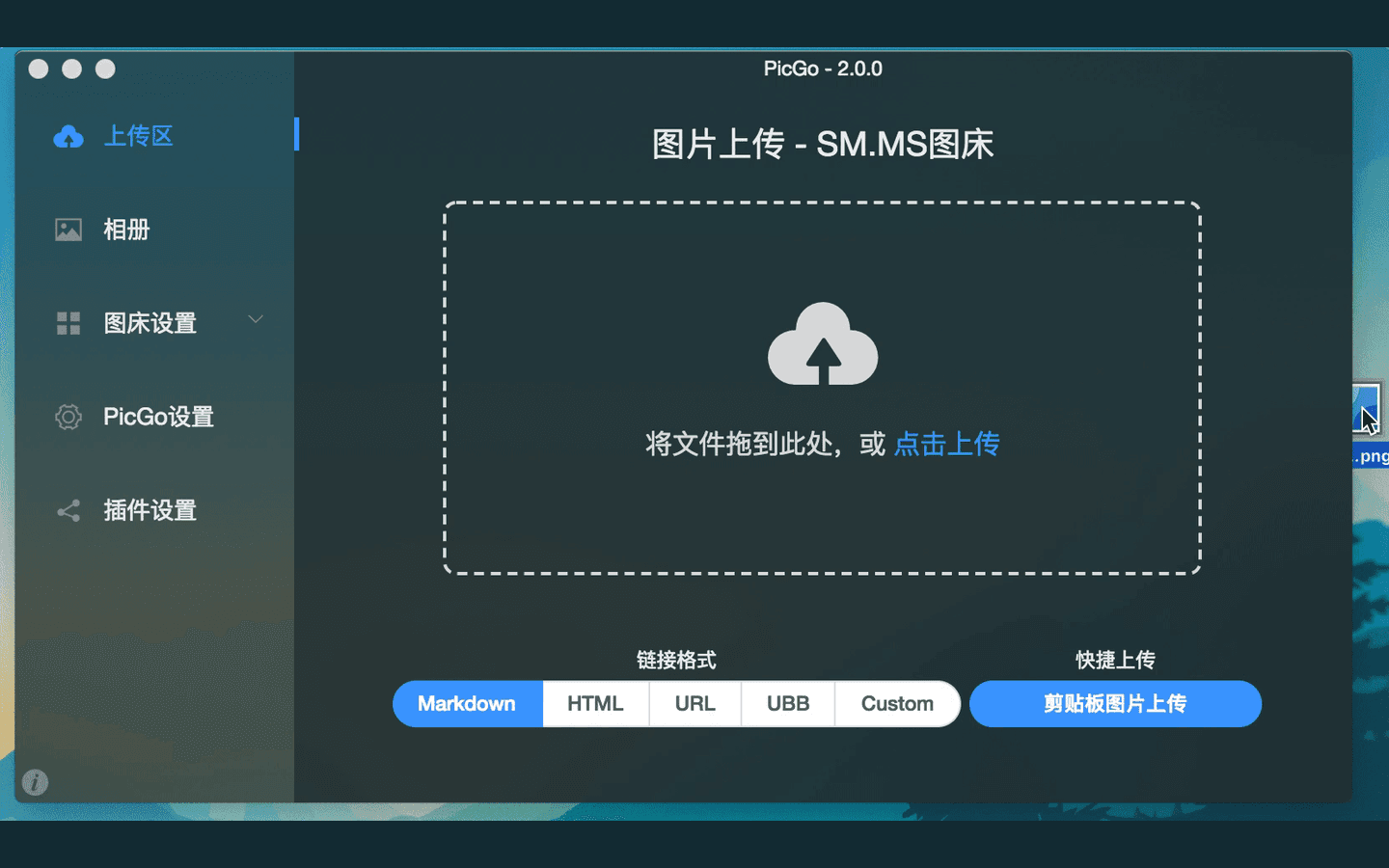The height and width of the screenshot is (868, 1389).
Task: Click the 剪贴板图片上传 button
Action: [1115, 704]
